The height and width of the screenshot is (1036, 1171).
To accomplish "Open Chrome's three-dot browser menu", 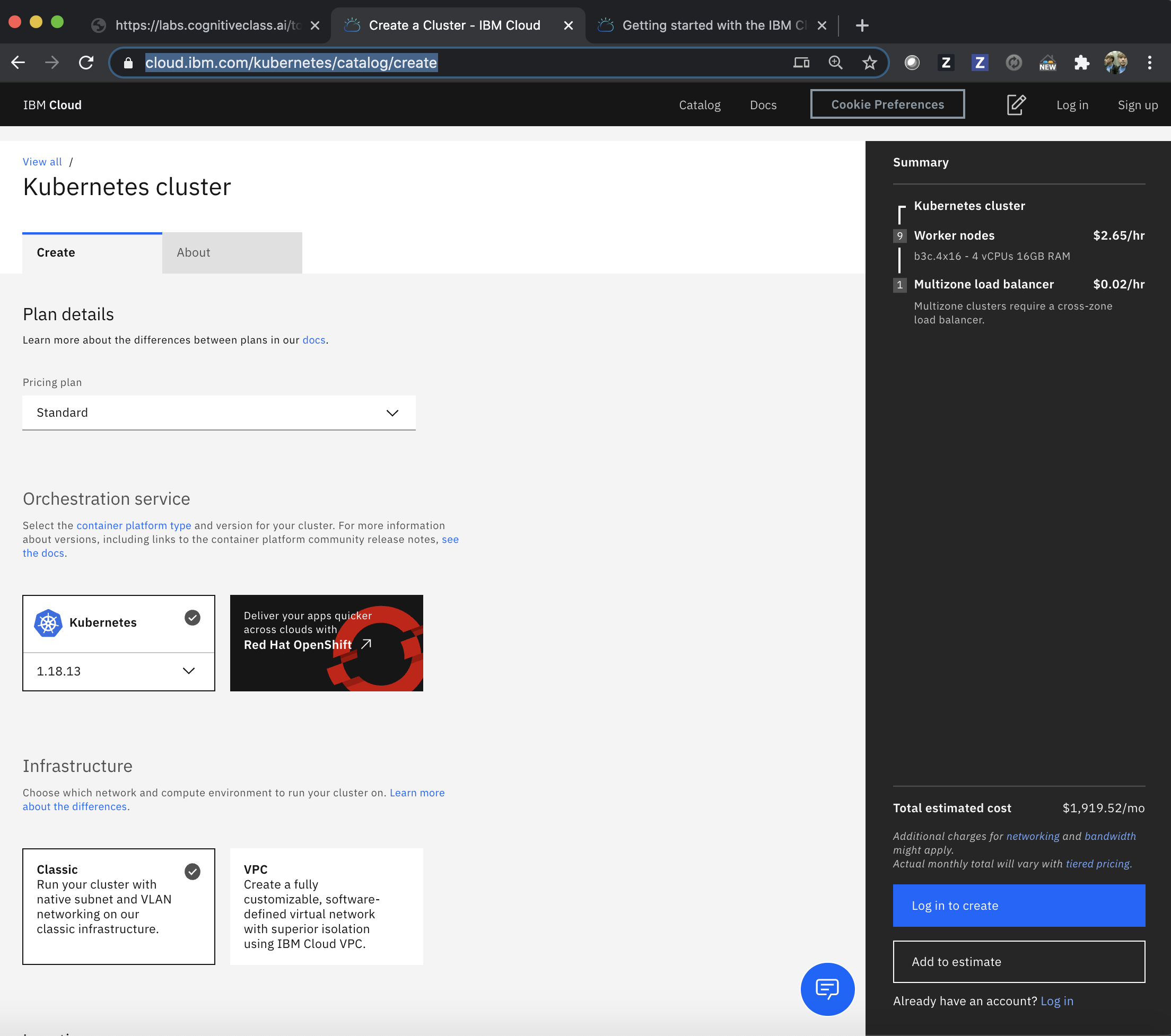I will (1150, 63).
